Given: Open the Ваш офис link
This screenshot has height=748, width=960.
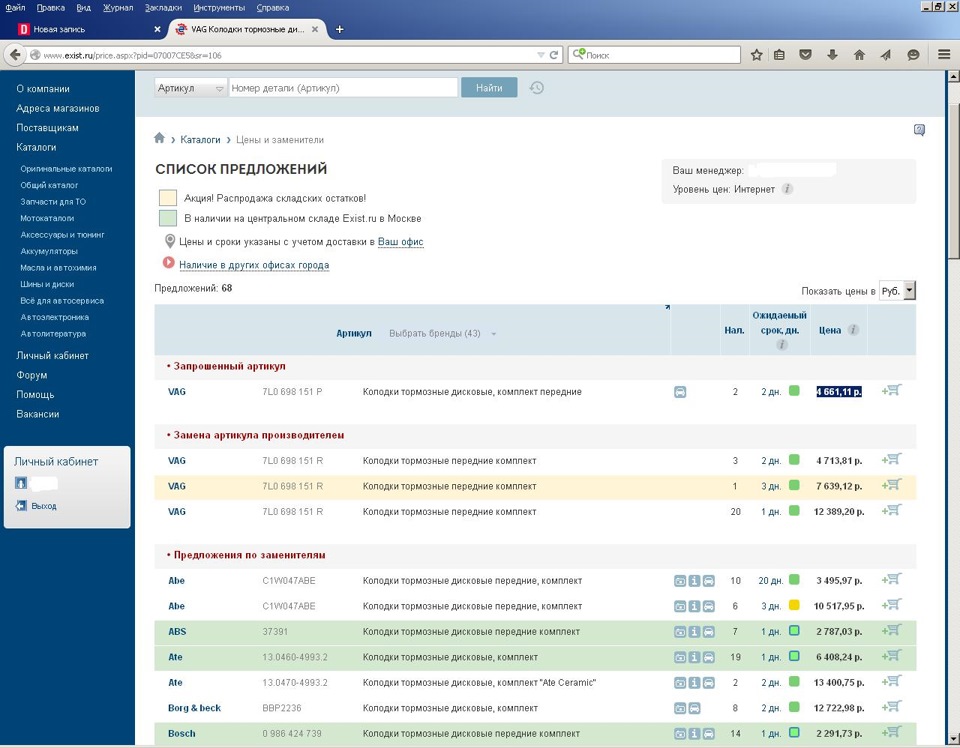Looking at the screenshot, I should [400, 242].
